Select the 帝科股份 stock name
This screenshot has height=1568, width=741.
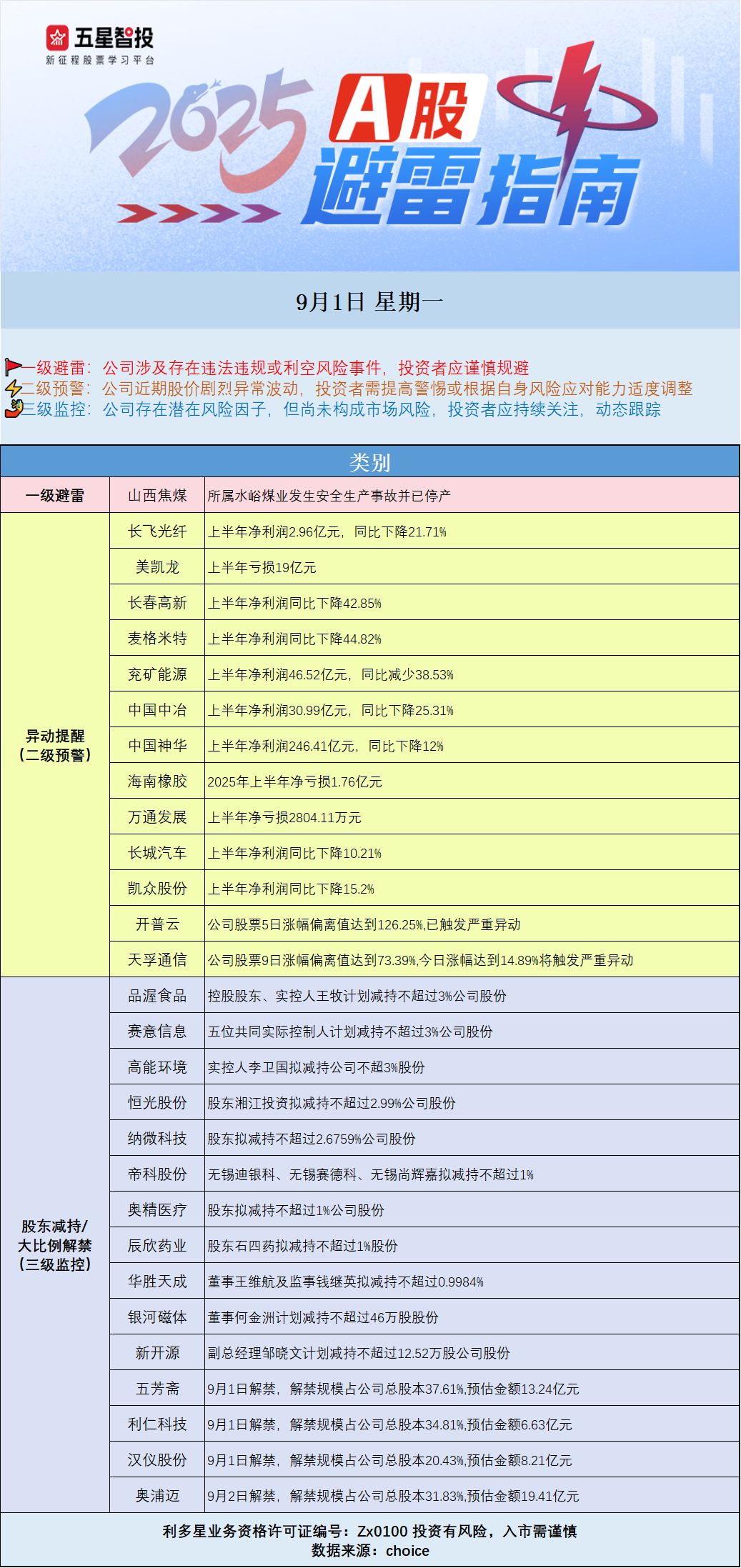point(157,1174)
